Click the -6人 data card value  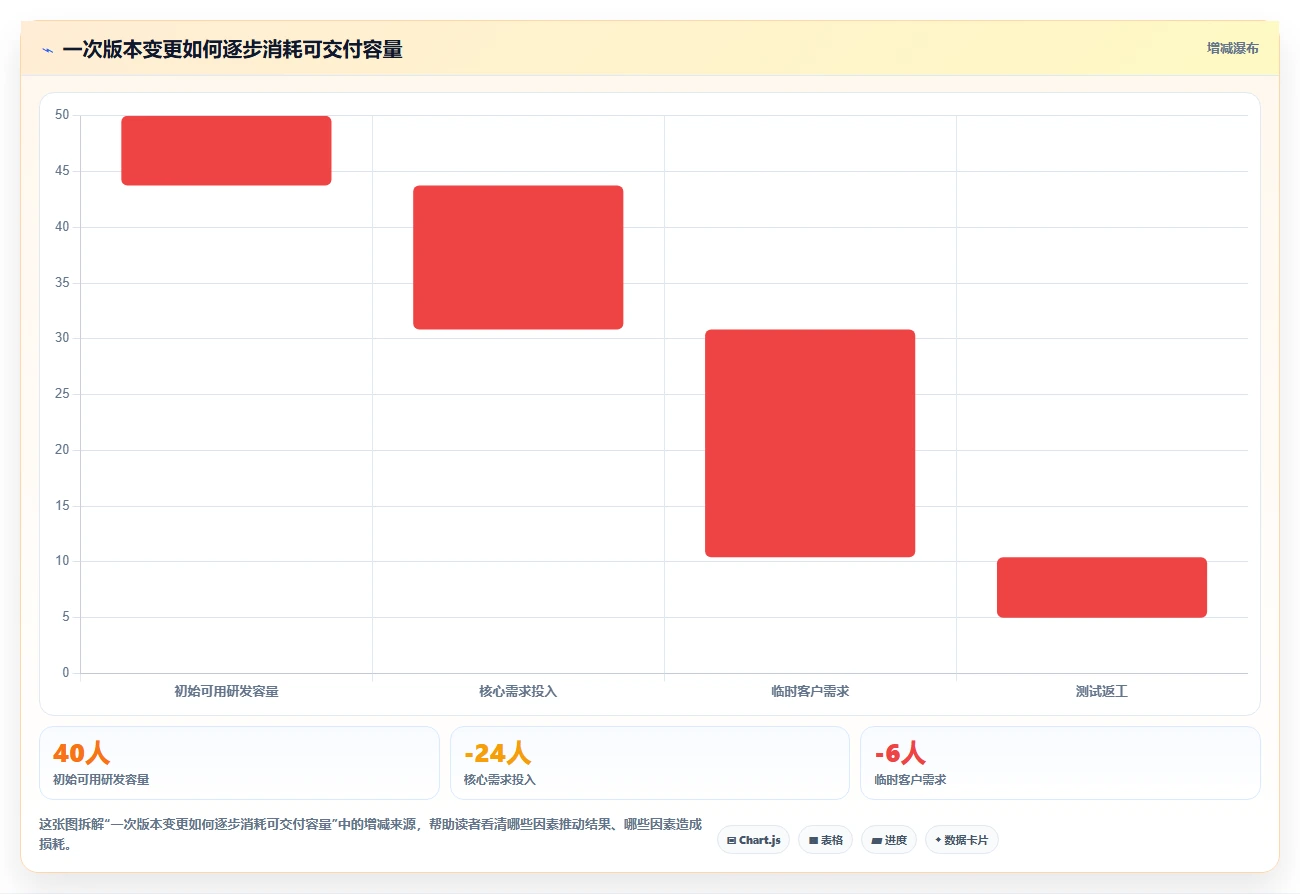click(x=900, y=753)
